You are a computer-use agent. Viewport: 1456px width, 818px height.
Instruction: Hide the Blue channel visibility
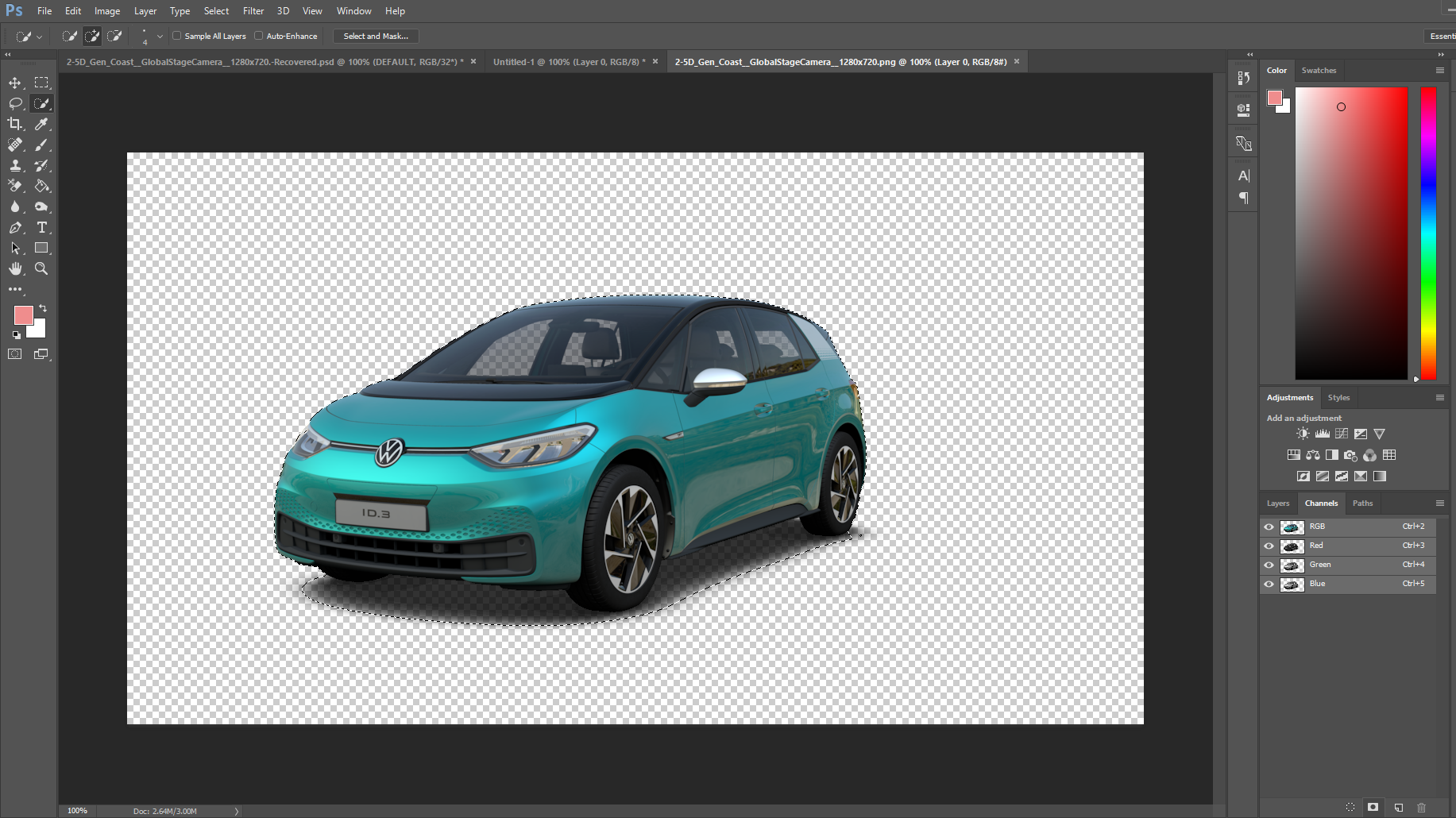[1269, 584]
